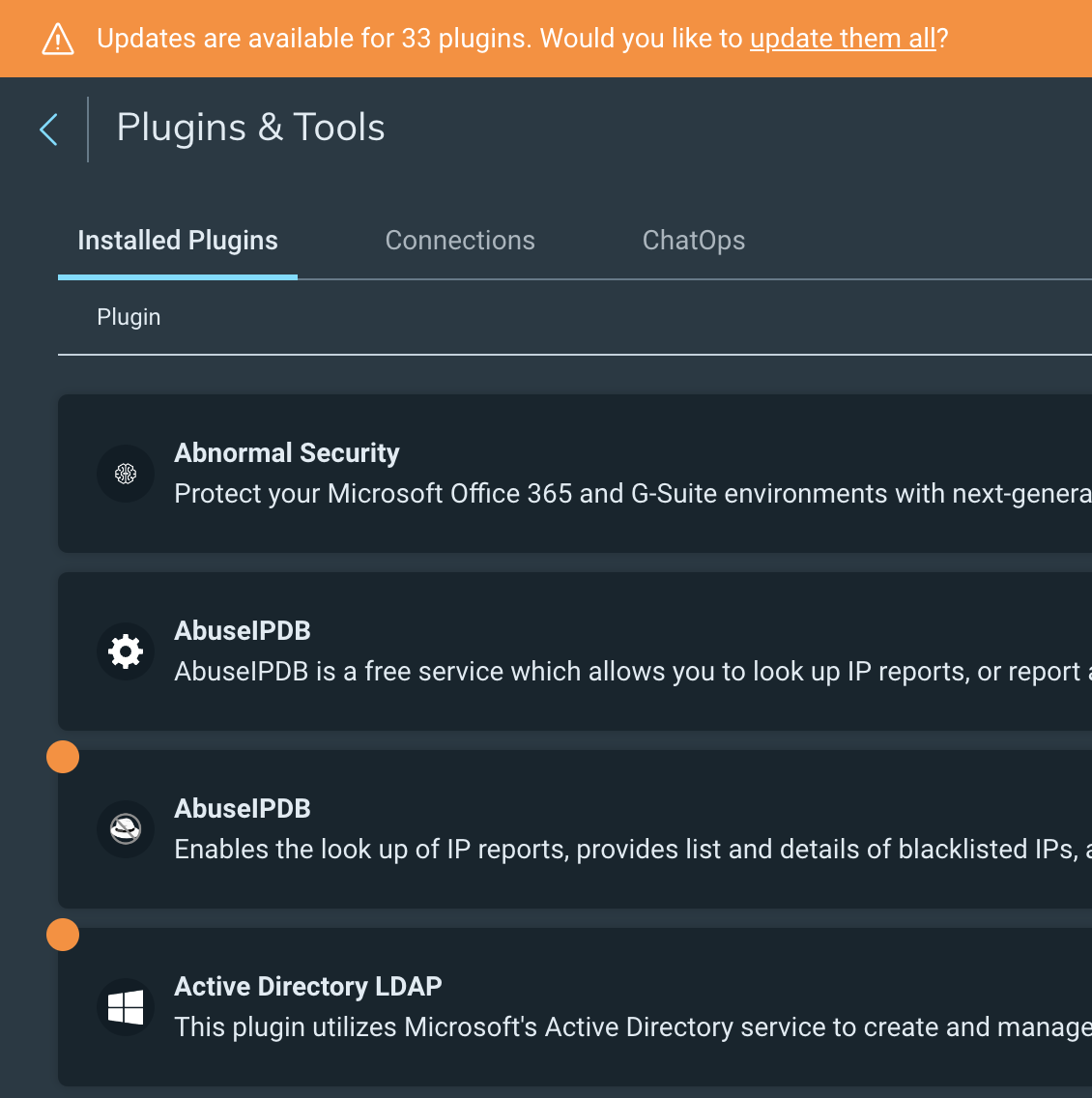
Task: Click the Abnormal Security description text
Action: tap(633, 494)
